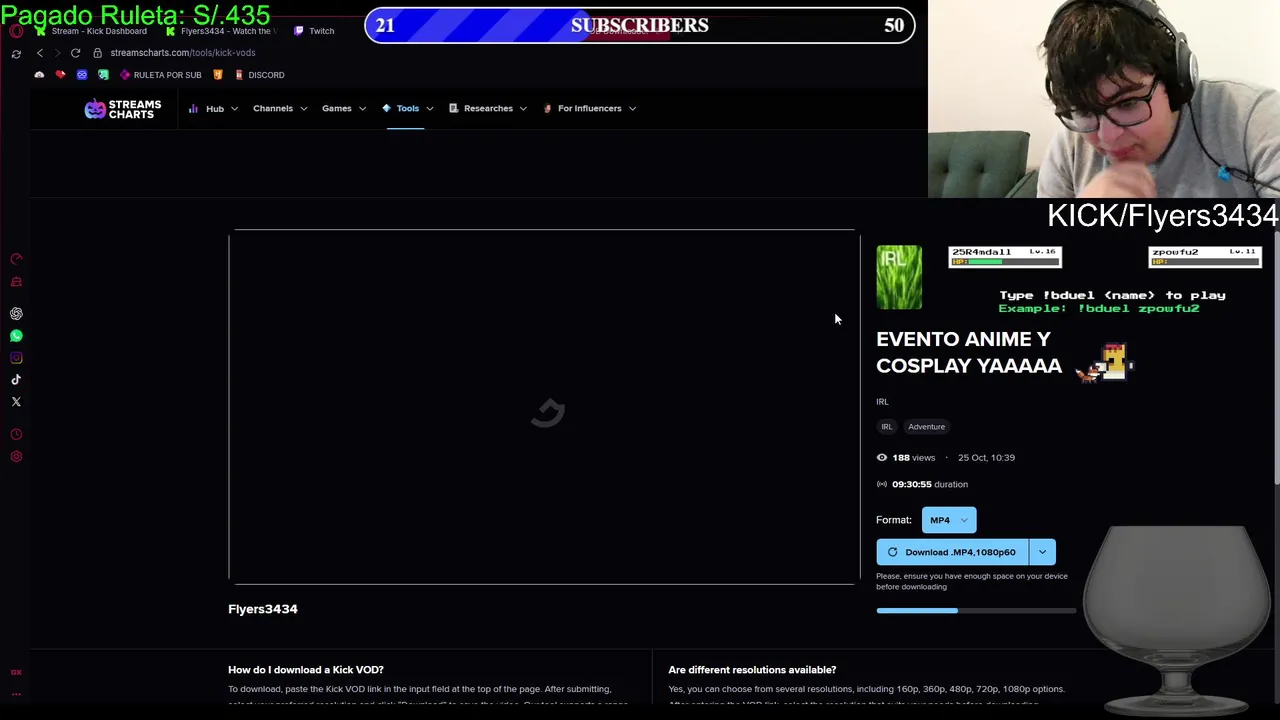Image resolution: width=1280 pixels, height=720 pixels.
Task: Open RULETA POR SUB bookmark
Action: click(160, 75)
